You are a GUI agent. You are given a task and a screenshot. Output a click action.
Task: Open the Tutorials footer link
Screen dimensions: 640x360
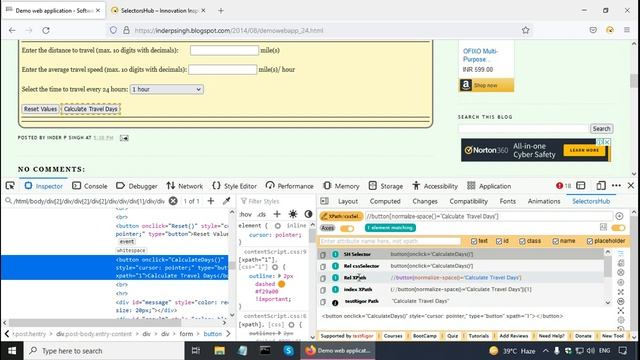pyautogui.click(x=478, y=336)
